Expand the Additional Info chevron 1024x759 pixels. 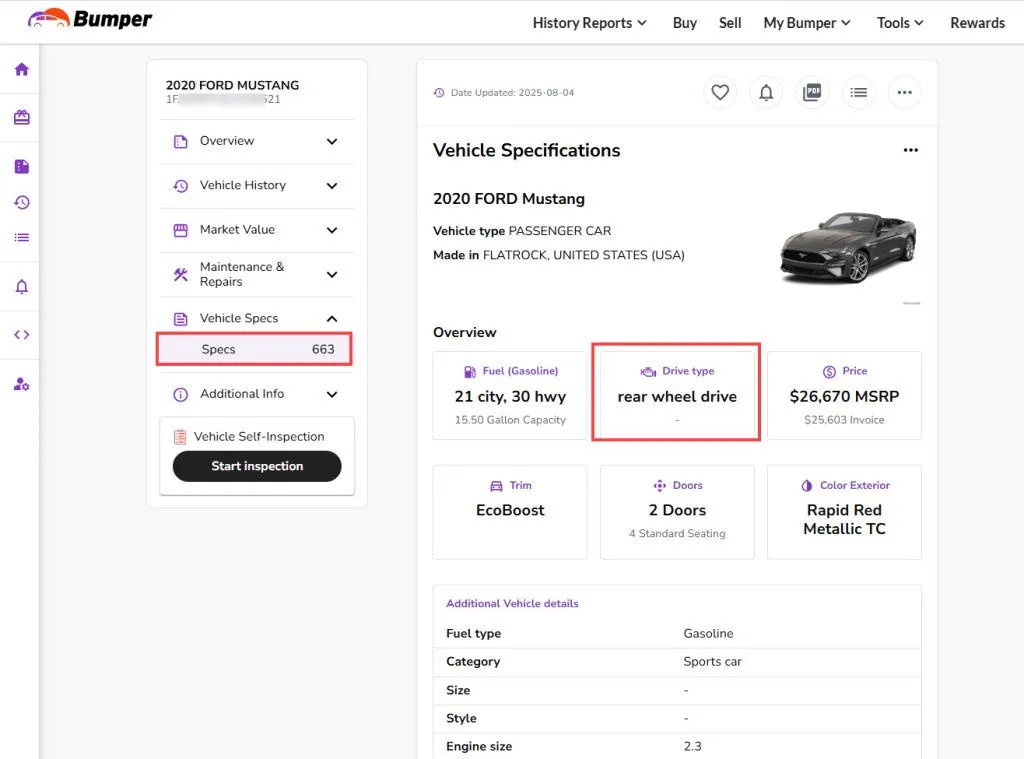(332, 395)
